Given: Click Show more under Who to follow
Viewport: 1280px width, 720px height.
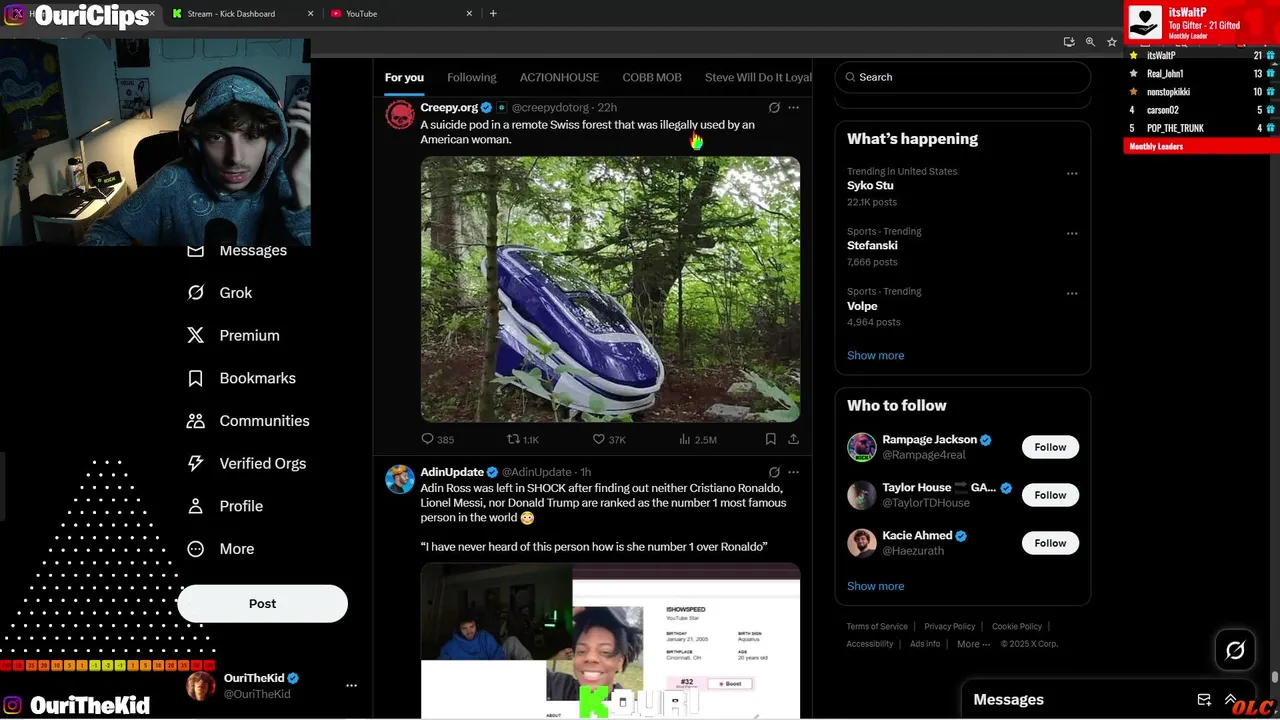Looking at the screenshot, I should click(x=875, y=586).
